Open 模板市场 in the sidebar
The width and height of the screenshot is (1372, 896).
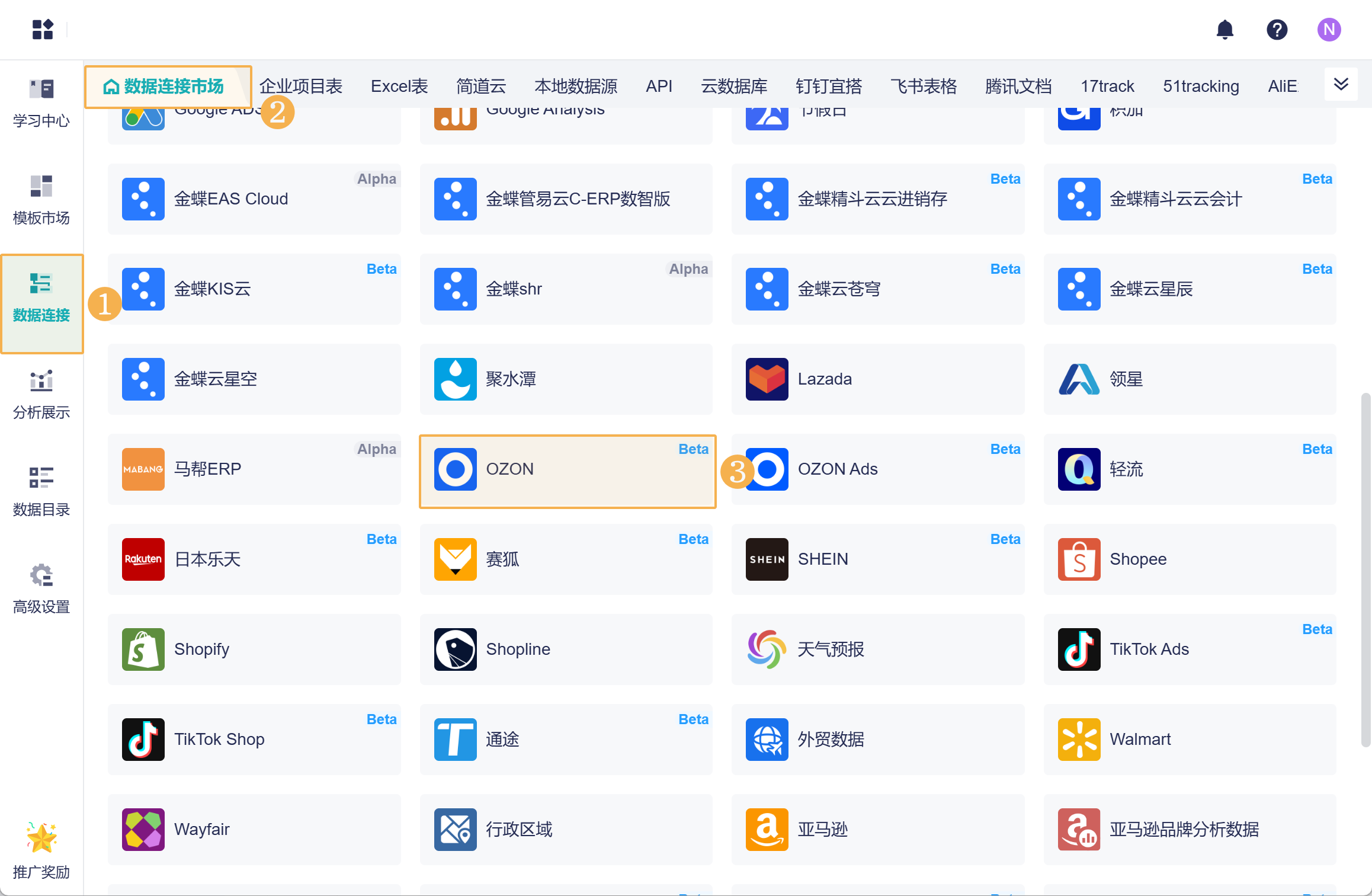[x=41, y=200]
